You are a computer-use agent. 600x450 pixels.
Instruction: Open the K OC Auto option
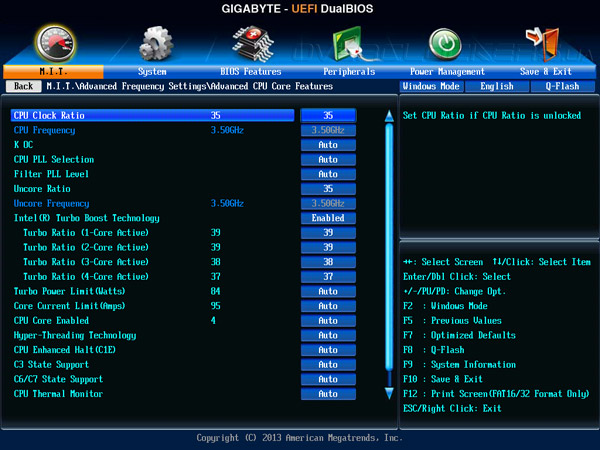pyautogui.click(x=328, y=145)
